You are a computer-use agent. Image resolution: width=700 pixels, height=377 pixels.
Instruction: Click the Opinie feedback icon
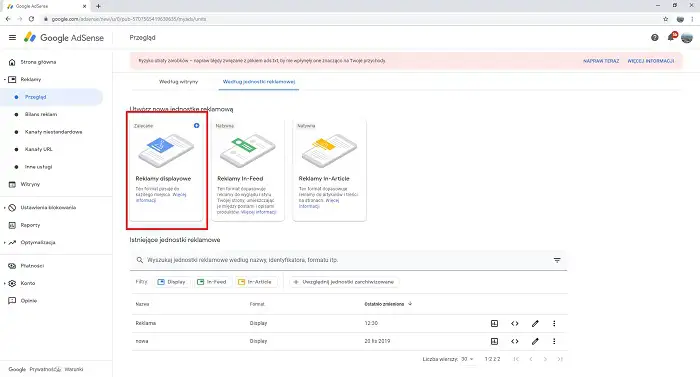[12, 301]
